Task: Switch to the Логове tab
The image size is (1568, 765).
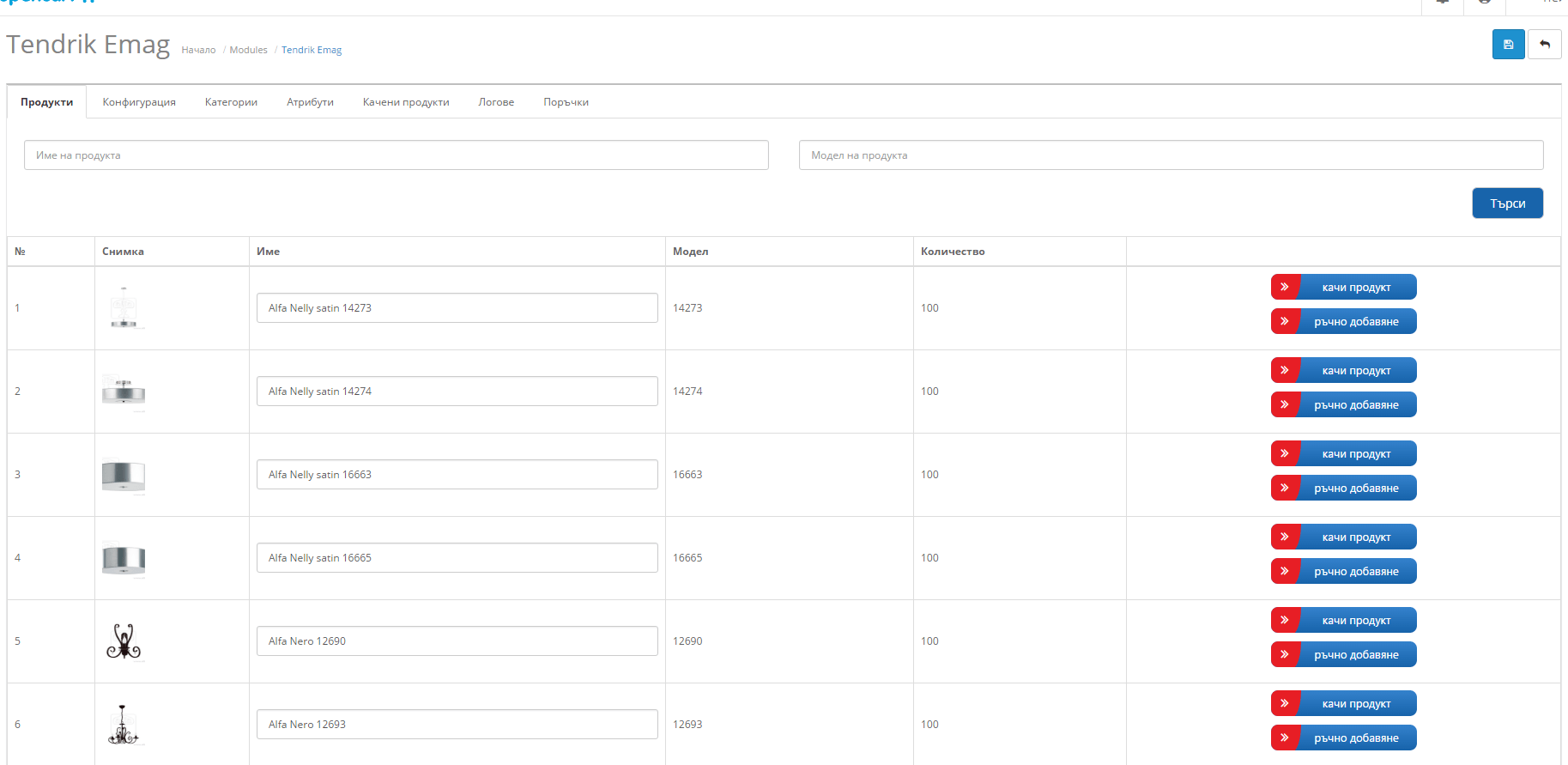Action: 496,102
